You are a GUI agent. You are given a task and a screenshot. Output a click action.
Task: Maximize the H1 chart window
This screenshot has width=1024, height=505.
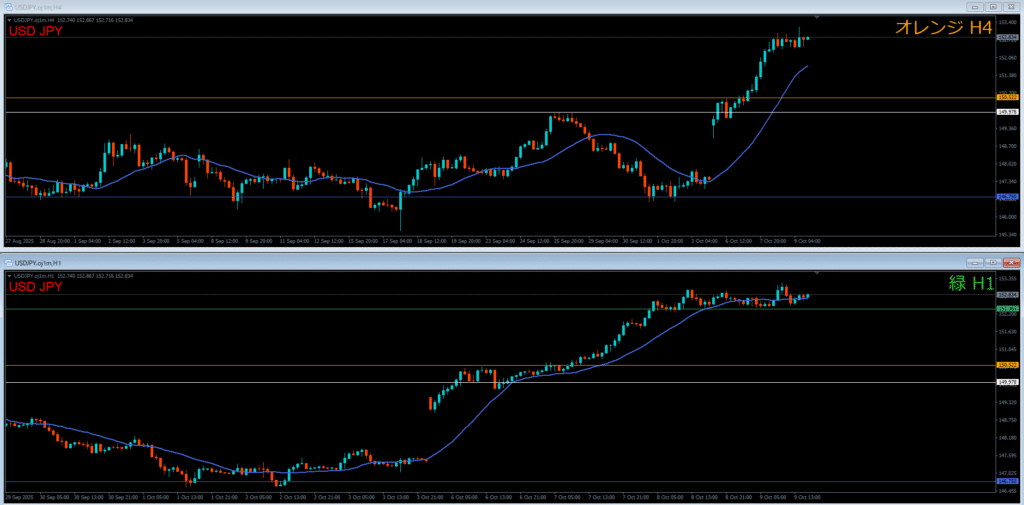[994, 261]
